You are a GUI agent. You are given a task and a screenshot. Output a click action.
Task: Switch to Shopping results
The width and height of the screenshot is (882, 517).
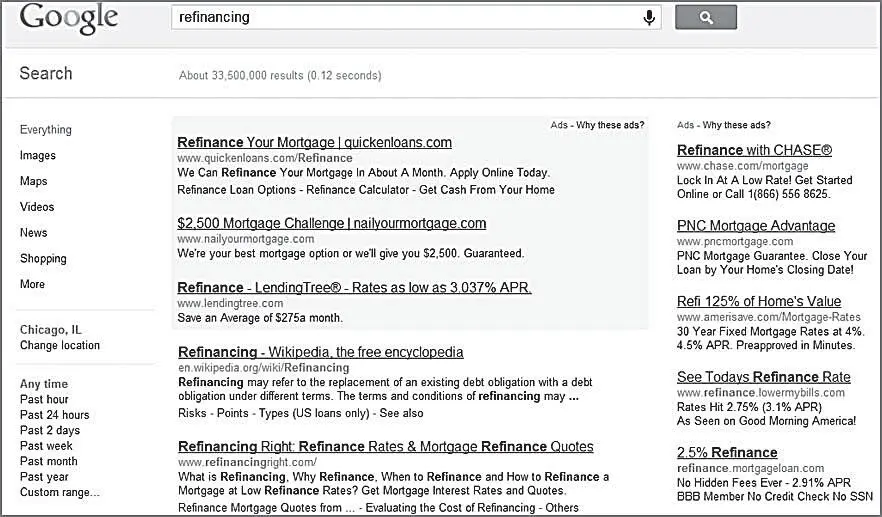pos(43,258)
